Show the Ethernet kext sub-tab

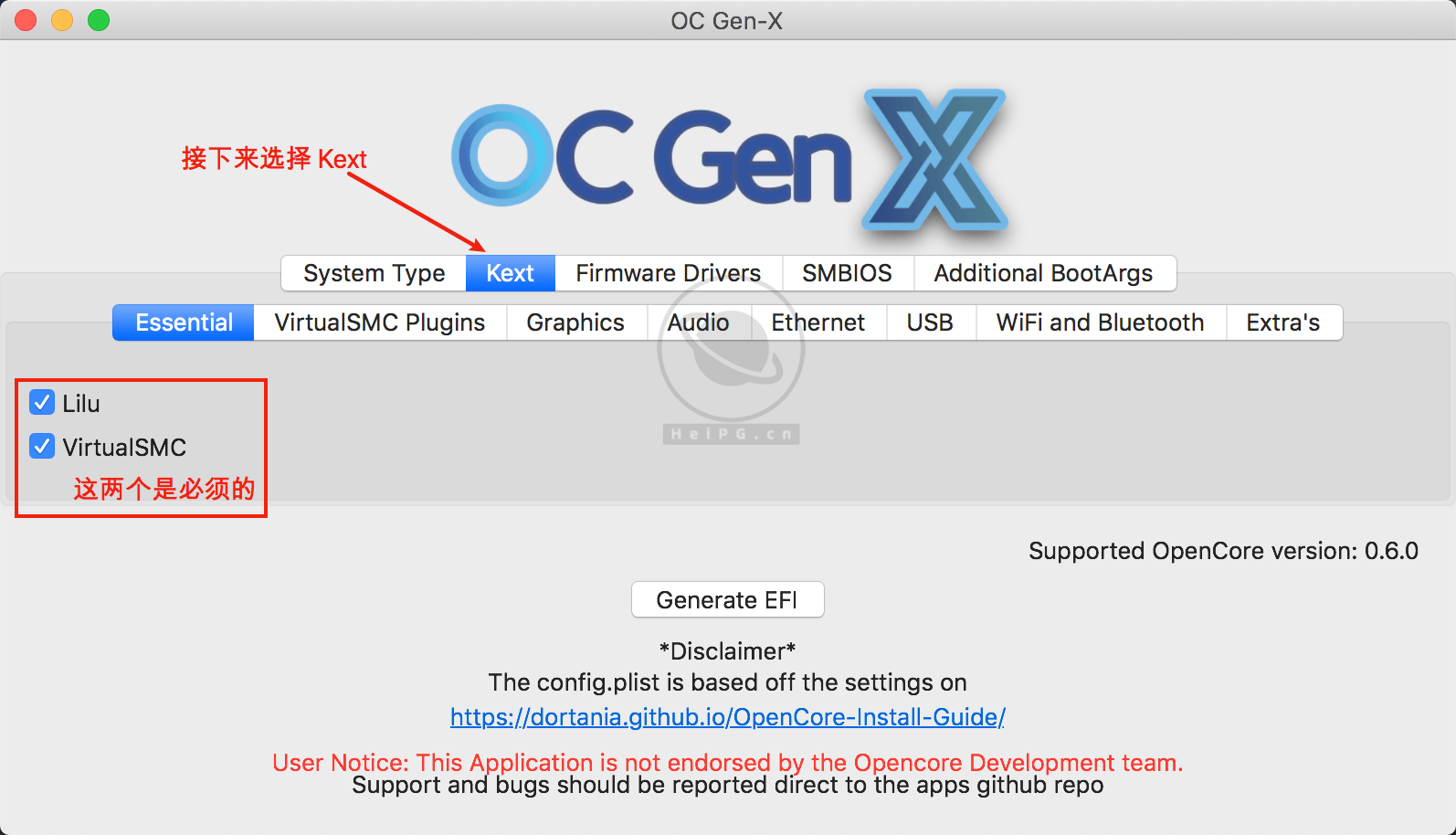coord(818,322)
